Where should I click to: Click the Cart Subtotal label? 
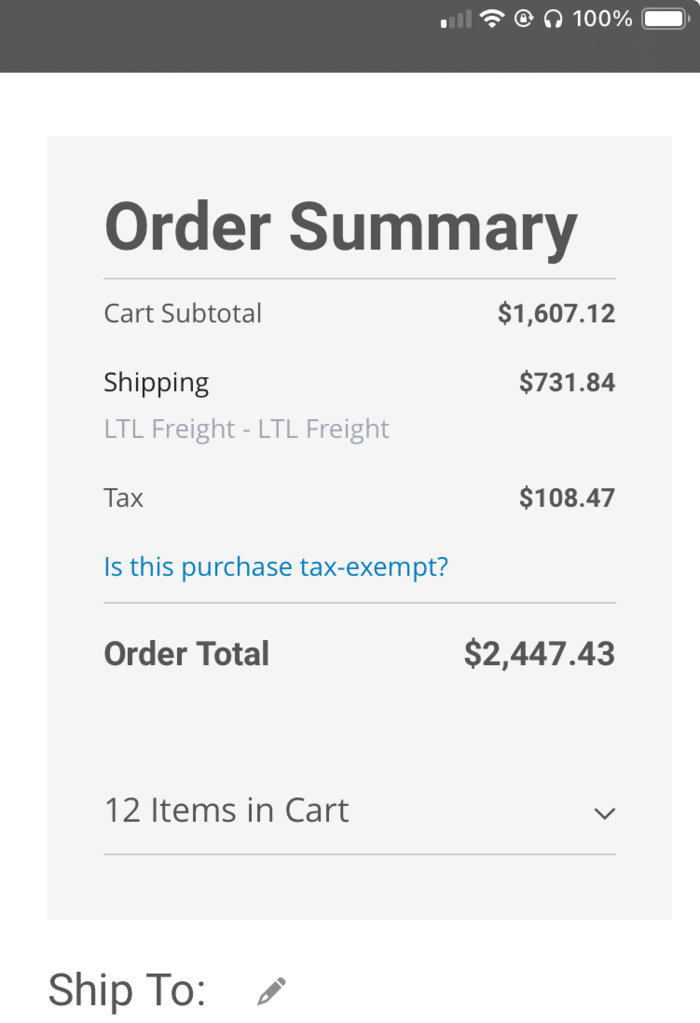click(x=183, y=313)
